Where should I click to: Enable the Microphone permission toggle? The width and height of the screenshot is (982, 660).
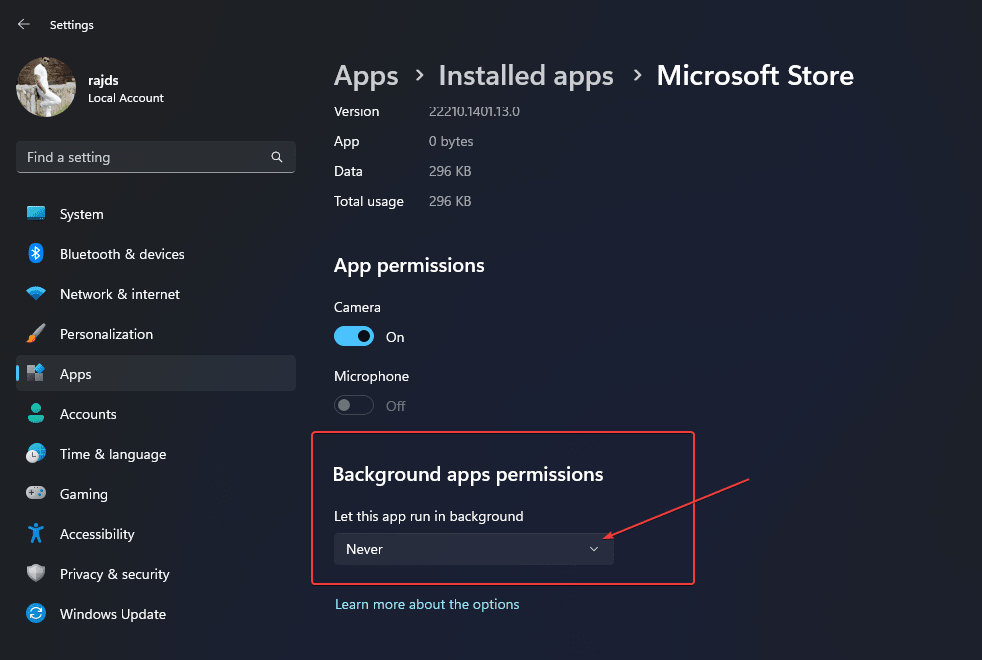(353, 405)
